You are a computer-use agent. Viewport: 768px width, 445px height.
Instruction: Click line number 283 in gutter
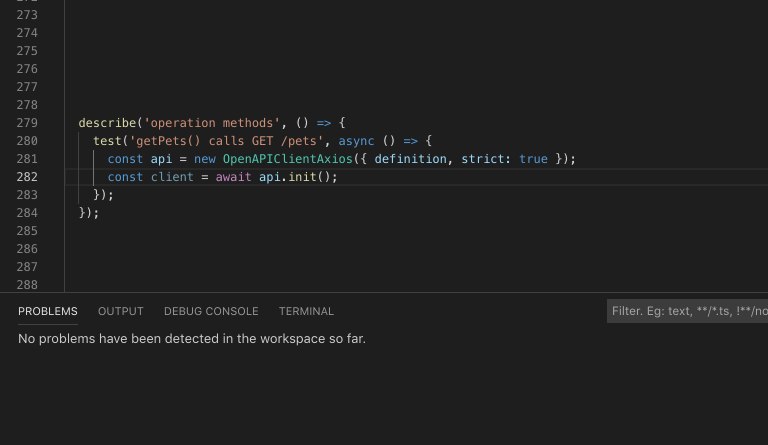(x=27, y=195)
